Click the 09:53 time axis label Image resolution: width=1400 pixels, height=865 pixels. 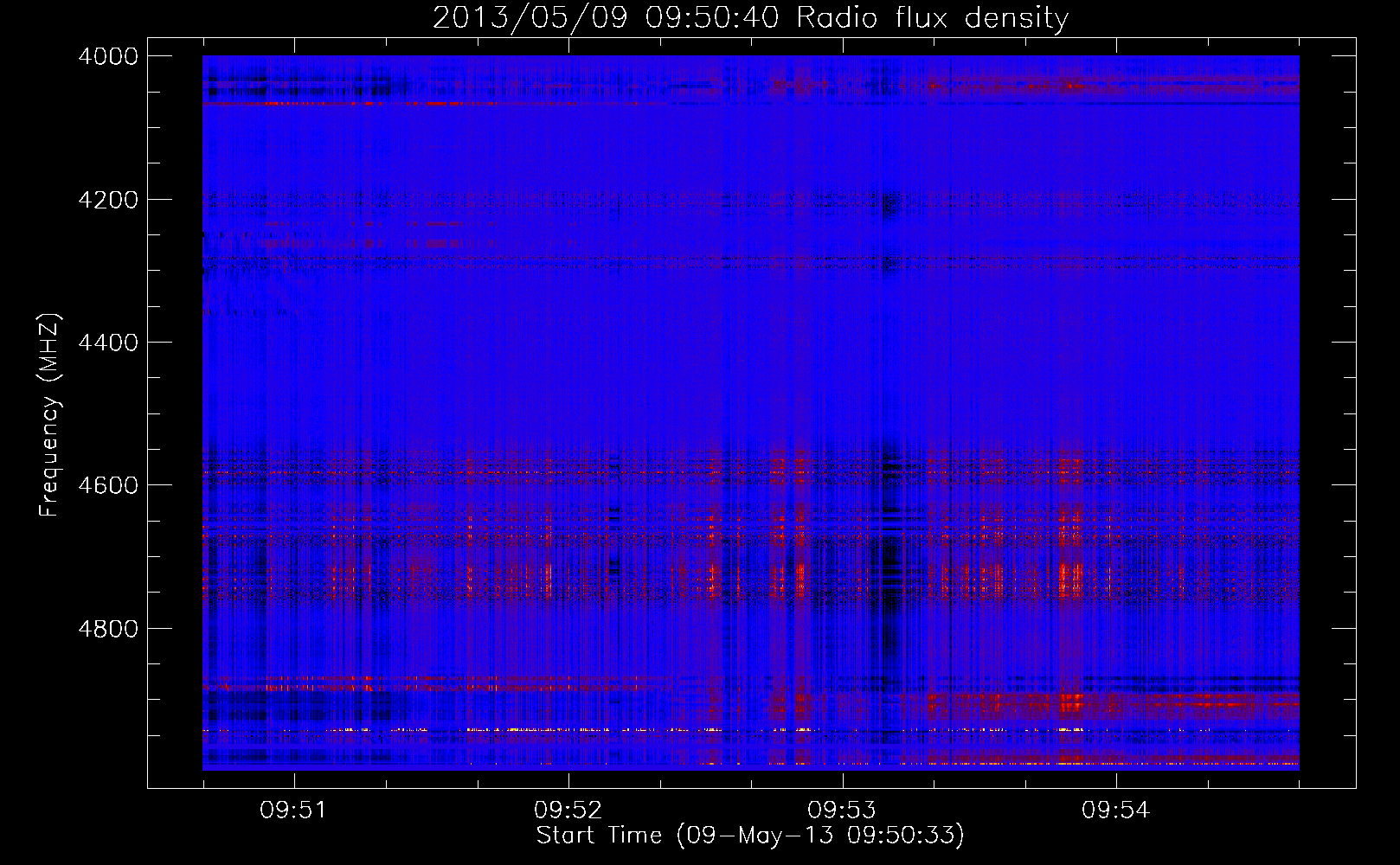(842, 810)
